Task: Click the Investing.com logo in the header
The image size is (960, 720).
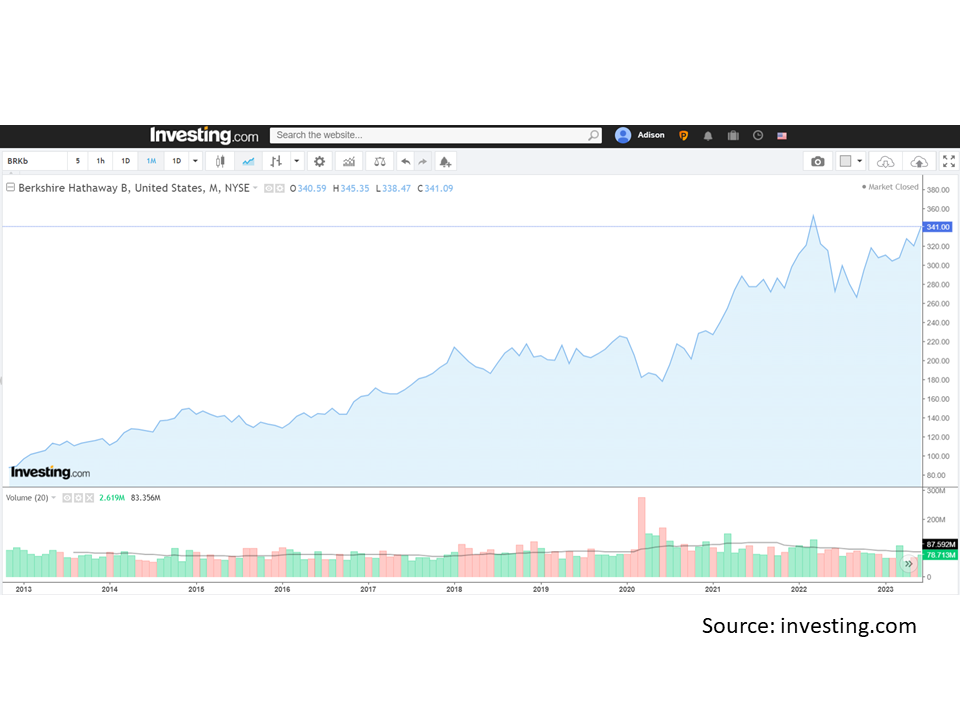Action: (x=204, y=135)
